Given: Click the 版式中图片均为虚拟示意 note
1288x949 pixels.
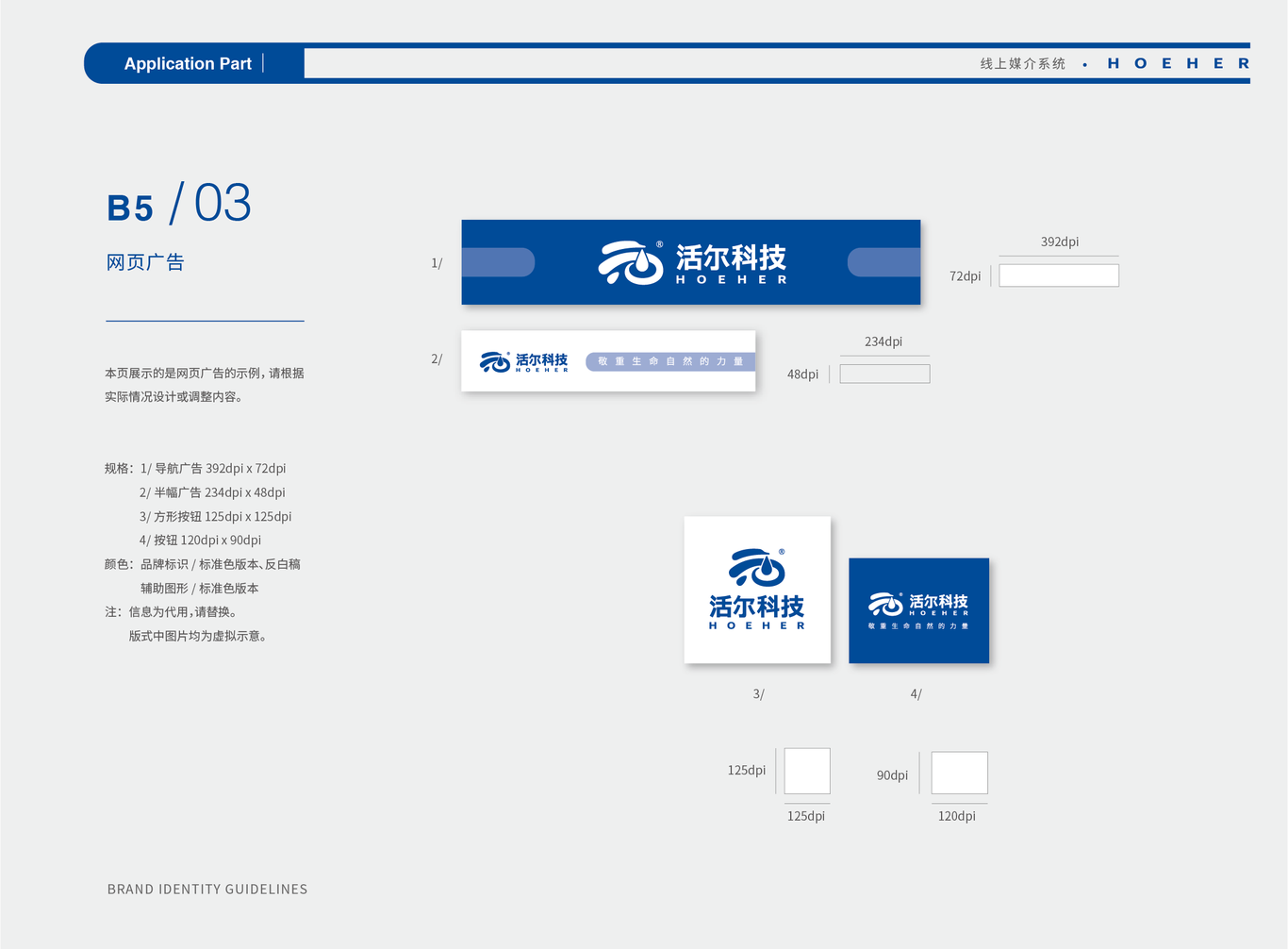Looking at the screenshot, I should pyautogui.click(x=200, y=637).
